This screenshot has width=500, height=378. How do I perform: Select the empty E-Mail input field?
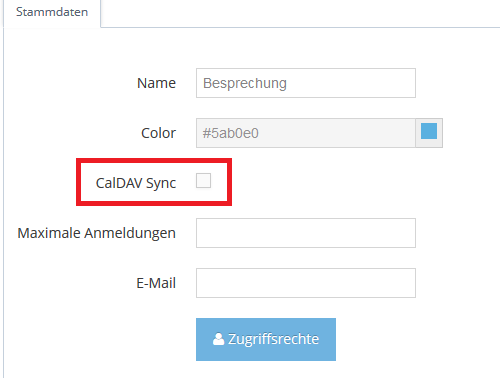coord(306,283)
